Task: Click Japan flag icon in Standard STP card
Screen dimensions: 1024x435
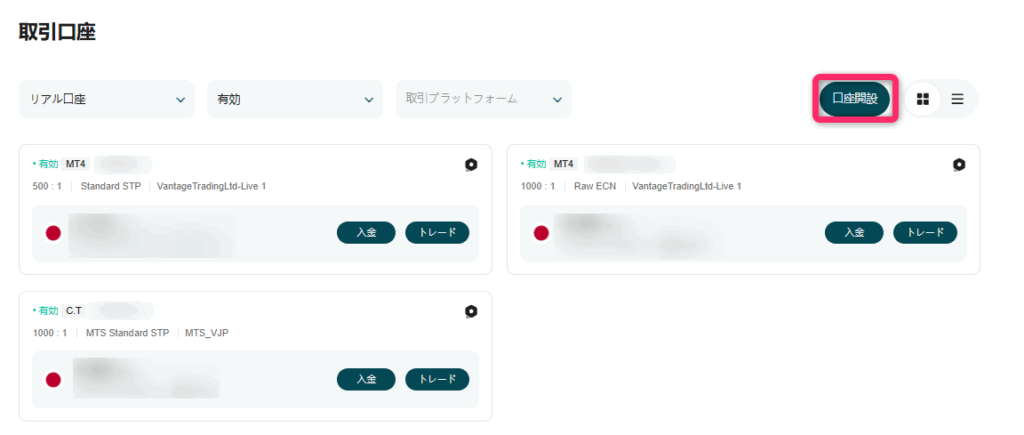Action: tap(53, 233)
